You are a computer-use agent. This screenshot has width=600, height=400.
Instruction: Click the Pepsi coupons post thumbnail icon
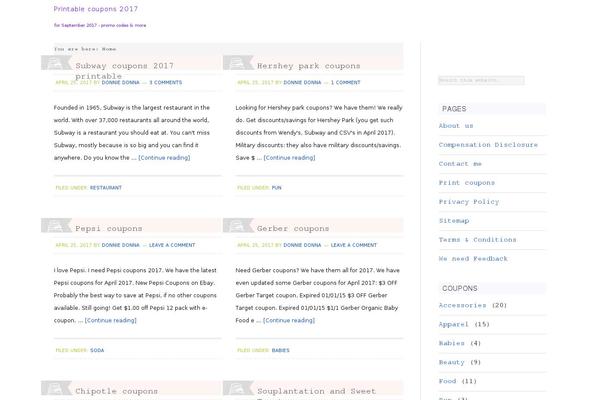point(56,225)
